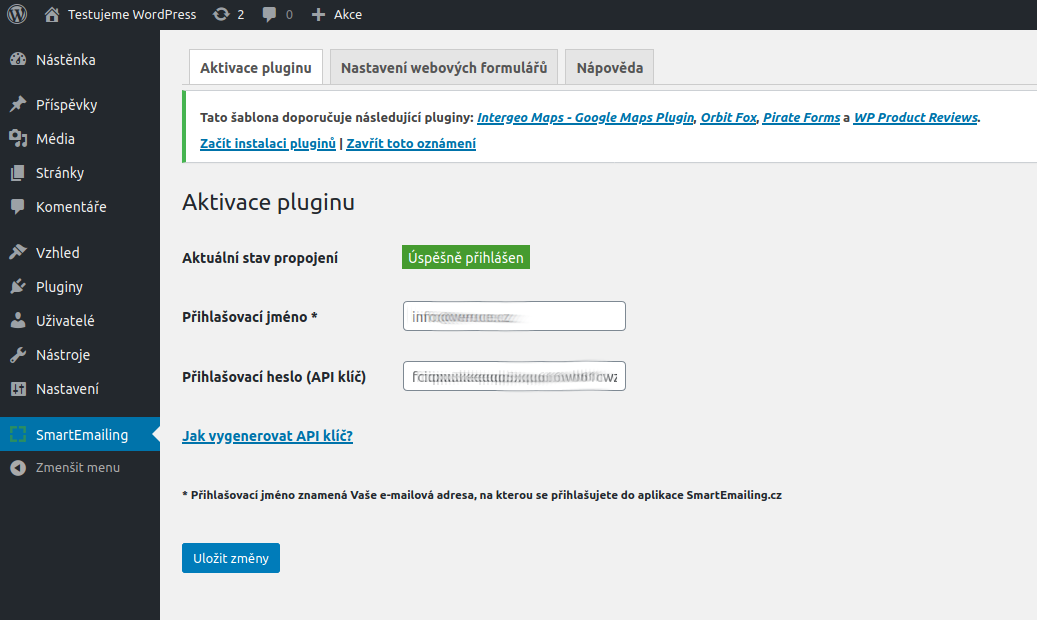Open the Orbit Fox plugin link
The image size is (1037, 620).
point(728,118)
